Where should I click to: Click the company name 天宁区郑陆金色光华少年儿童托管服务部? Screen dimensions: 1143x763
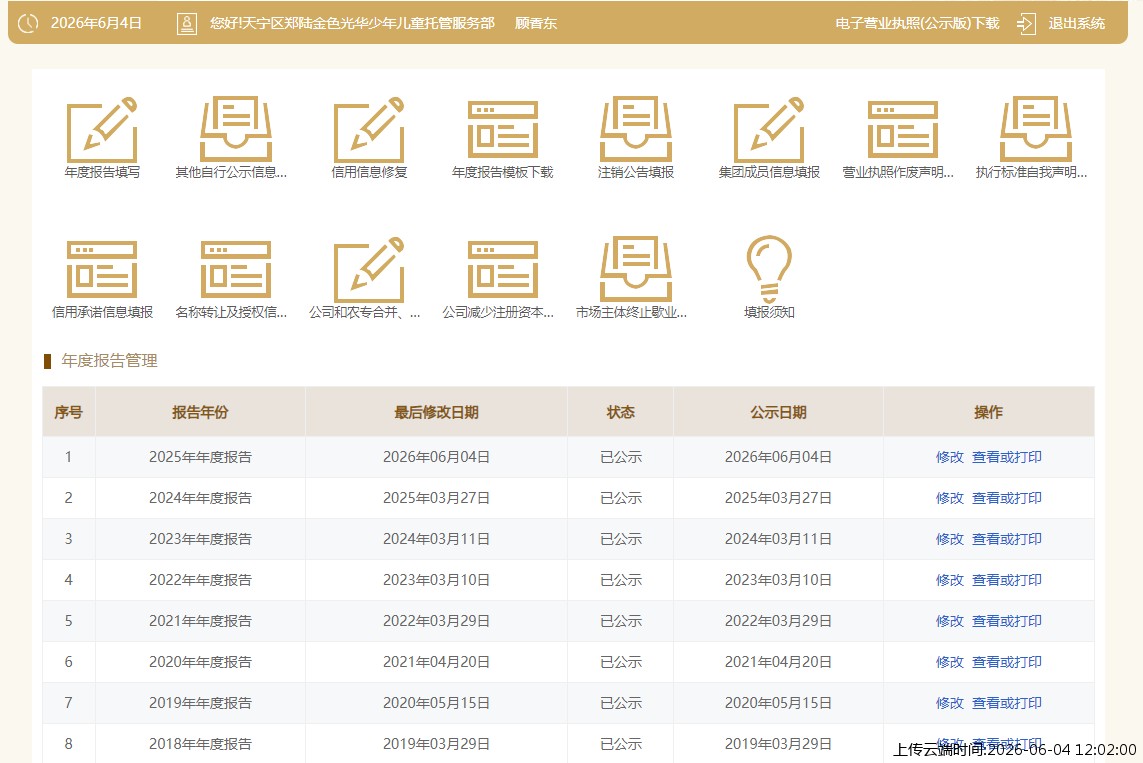tap(368, 23)
